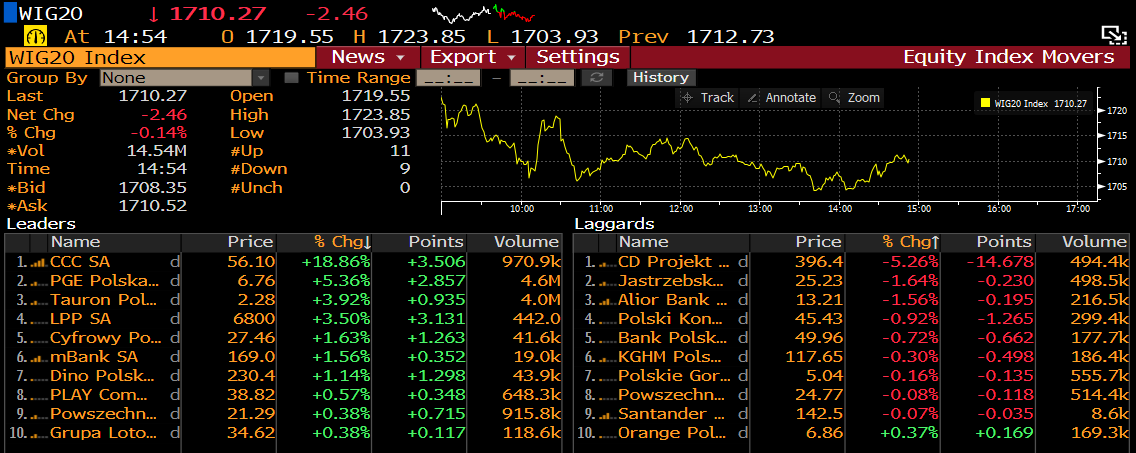Click the refresh time range icon
This screenshot has width=1136, height=453.
coord(596,78)
